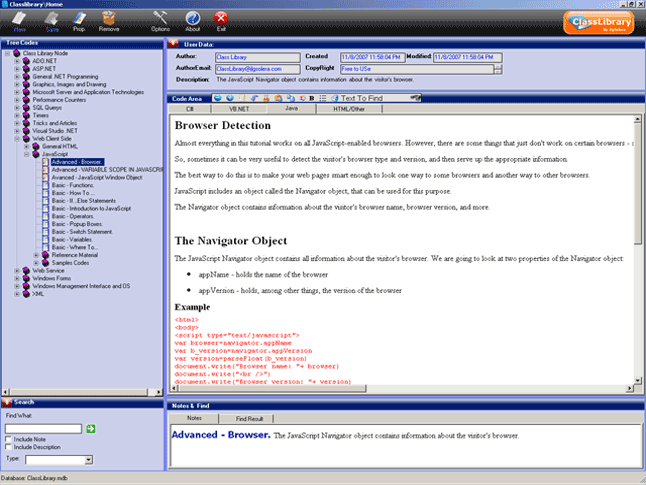Expand the Reference Material node

point(36,255)
